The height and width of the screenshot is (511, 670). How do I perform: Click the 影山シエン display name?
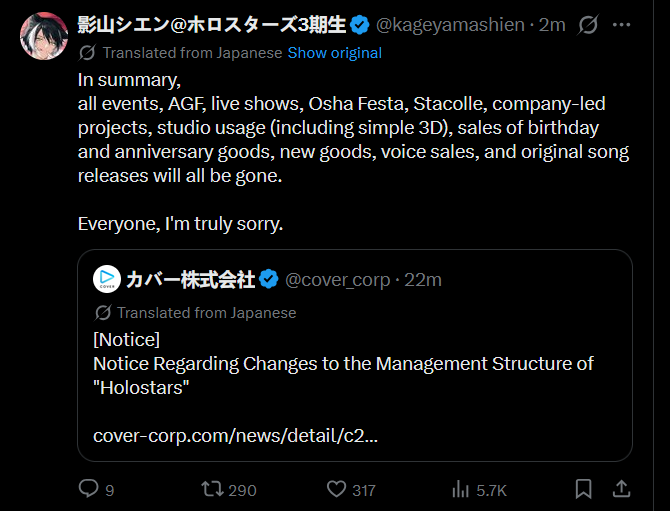211,25
